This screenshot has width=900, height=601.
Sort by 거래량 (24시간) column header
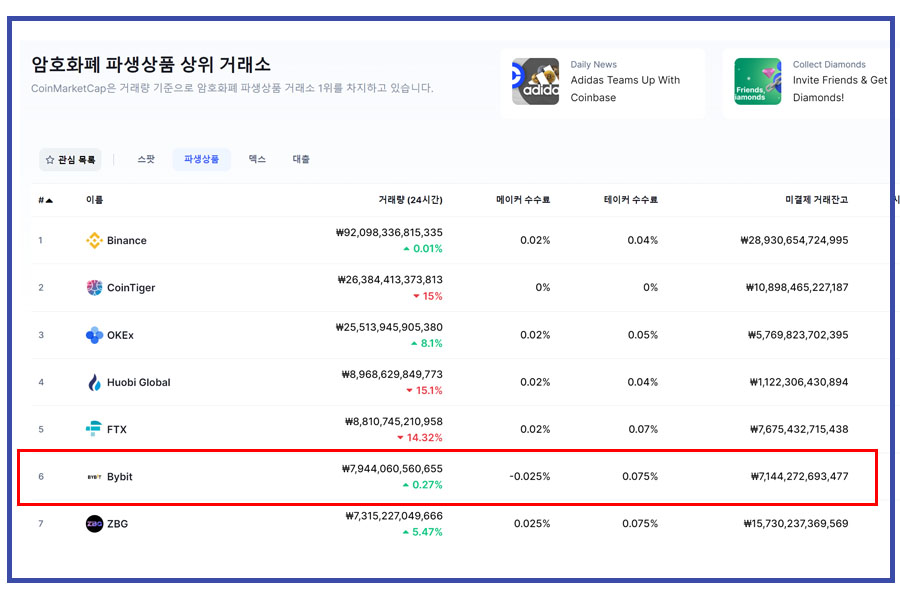coord(410,200)
